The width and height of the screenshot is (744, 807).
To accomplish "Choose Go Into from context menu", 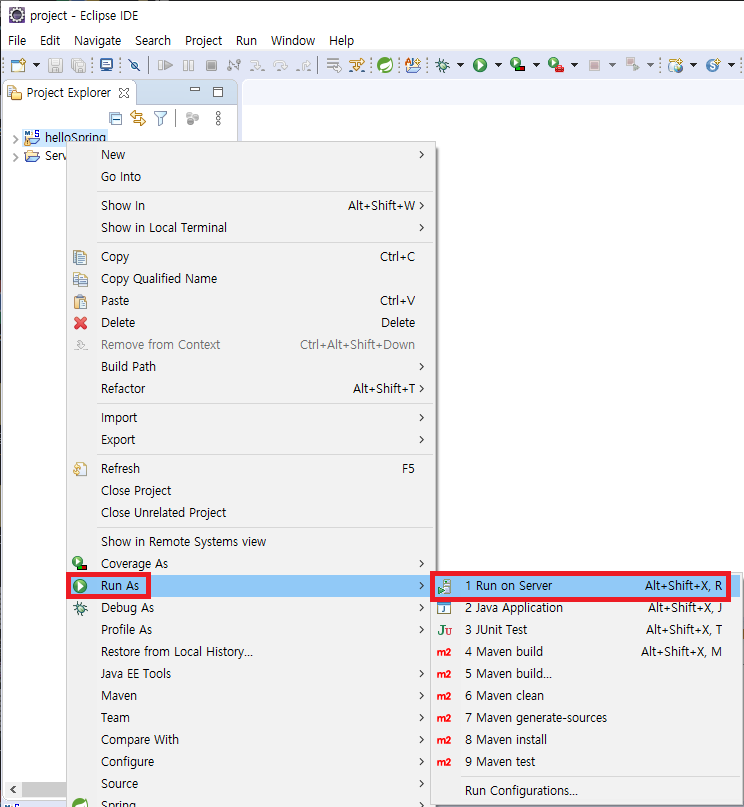I will coord(251,177).
